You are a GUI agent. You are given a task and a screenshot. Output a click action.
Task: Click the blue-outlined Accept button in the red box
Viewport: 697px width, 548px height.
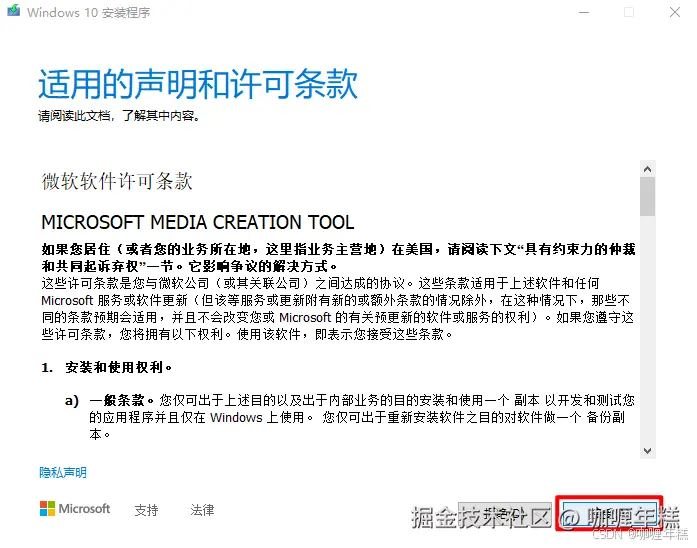(x=609, y=514)
